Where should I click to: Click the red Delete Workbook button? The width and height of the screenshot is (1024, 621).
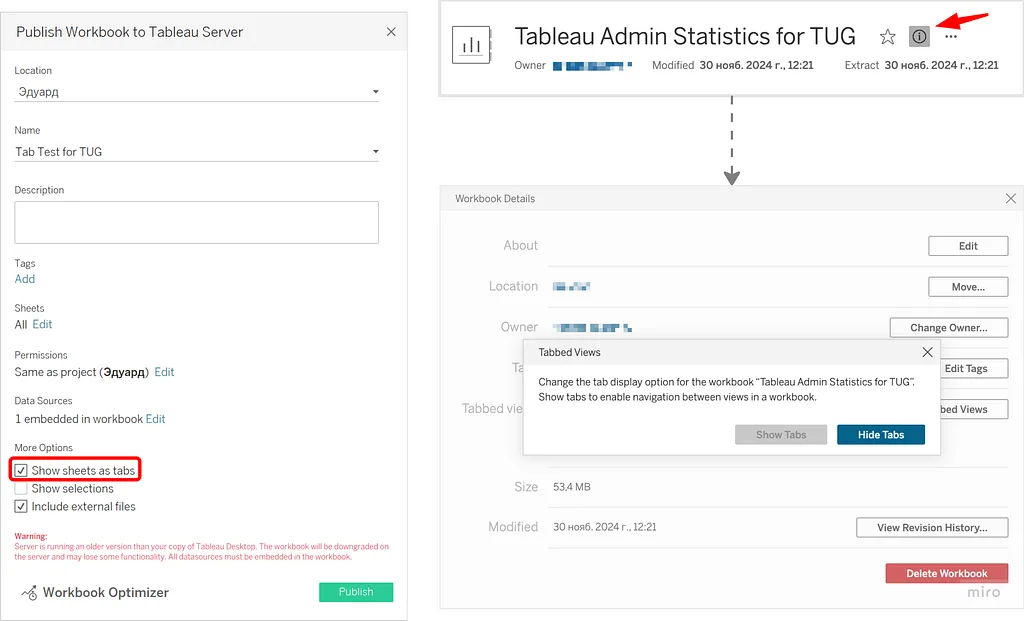point(946,573)
